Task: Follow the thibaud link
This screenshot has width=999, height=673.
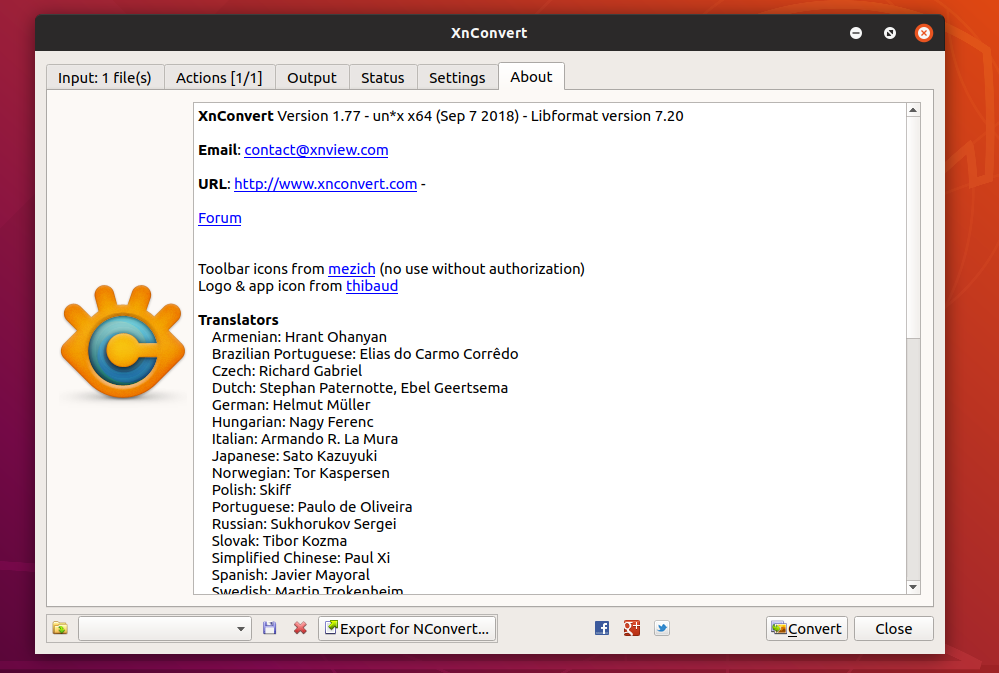Action: pyautogui.click(x=372, y=286)
